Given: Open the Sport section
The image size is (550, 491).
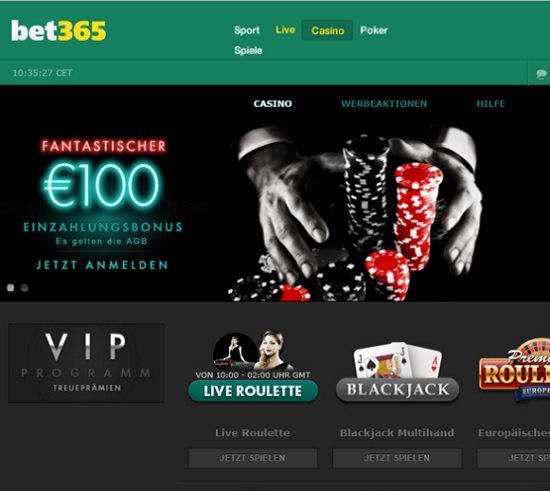Looking at the screenshot, I should [247, 30].
